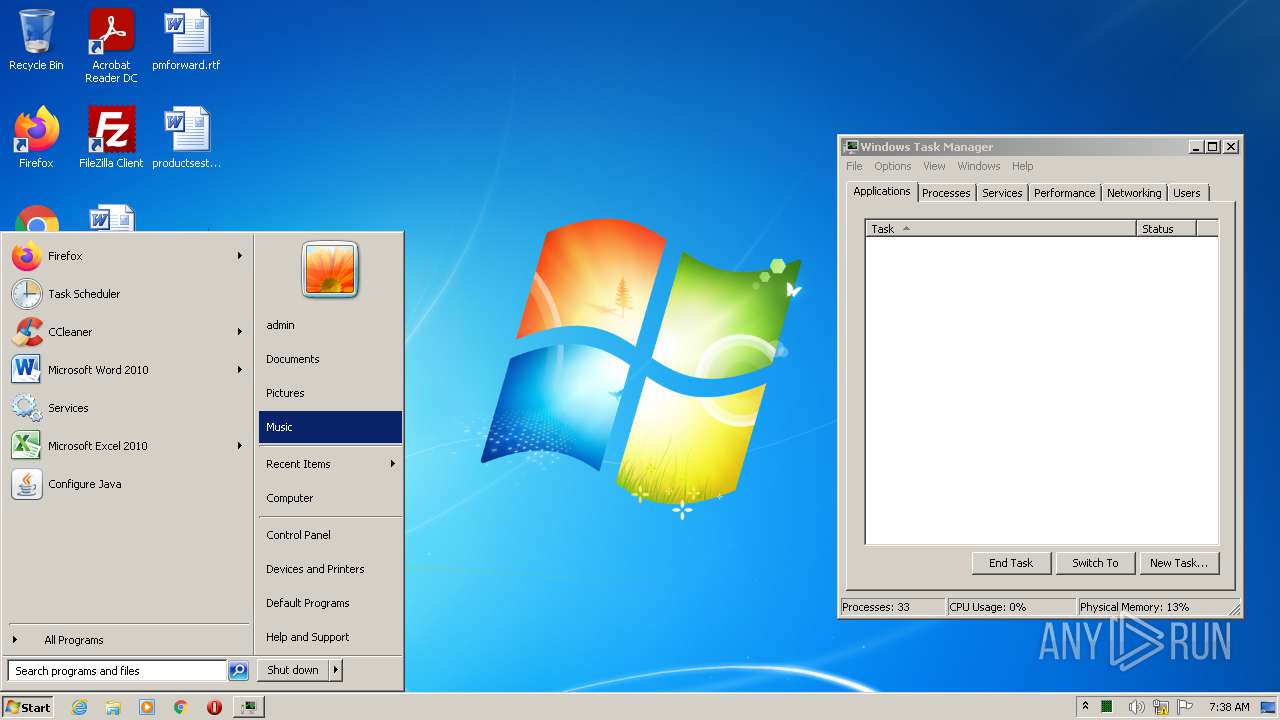Launch Acrobat Reader DC desktop shortcut
This screenshot has width=1280, height=720.
(x=111, y=45)
